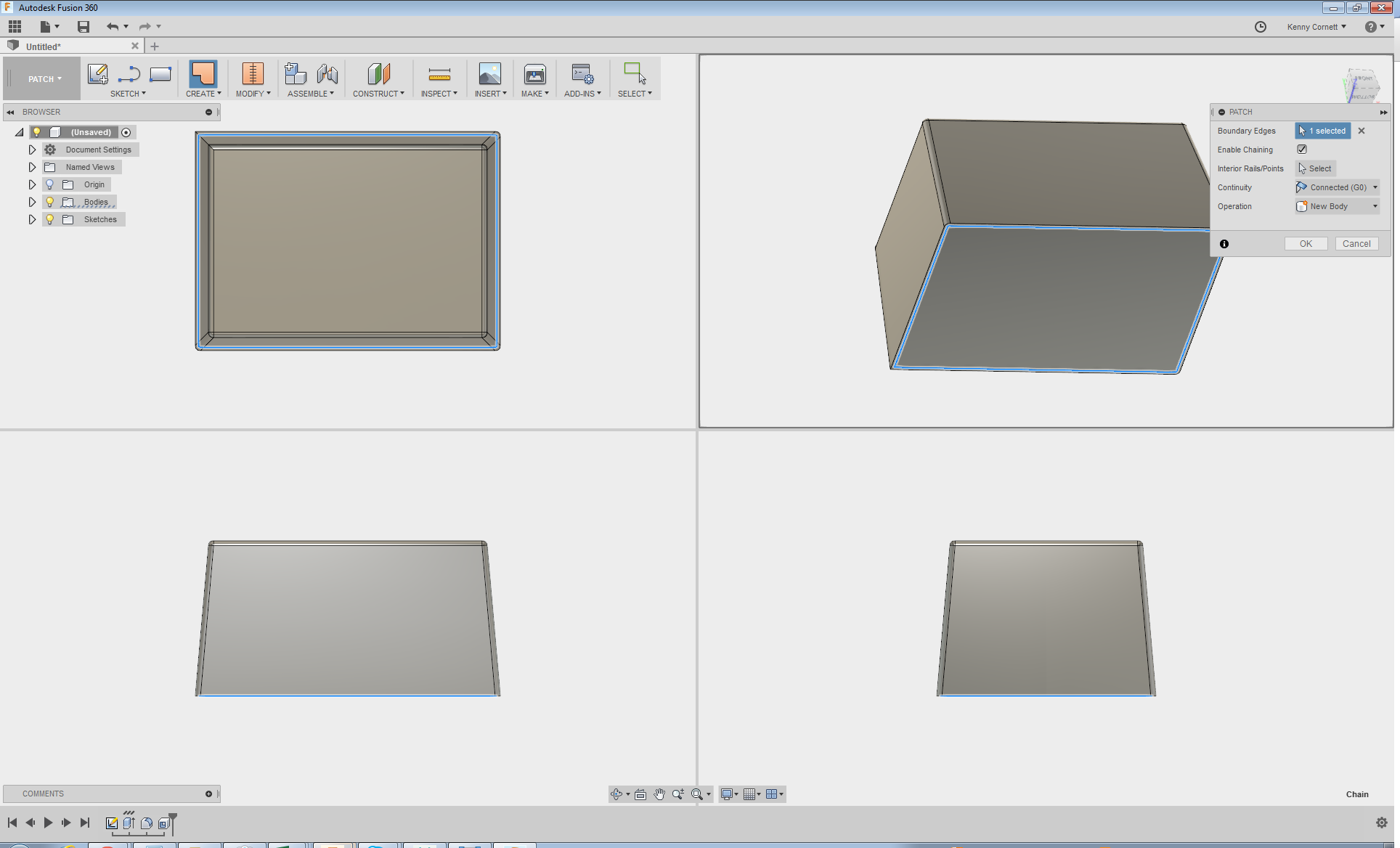Open the PATCH workspace switcher menu
Image resolution: width=1400 pixels, height=848 pixels.
tap(41, 78)
